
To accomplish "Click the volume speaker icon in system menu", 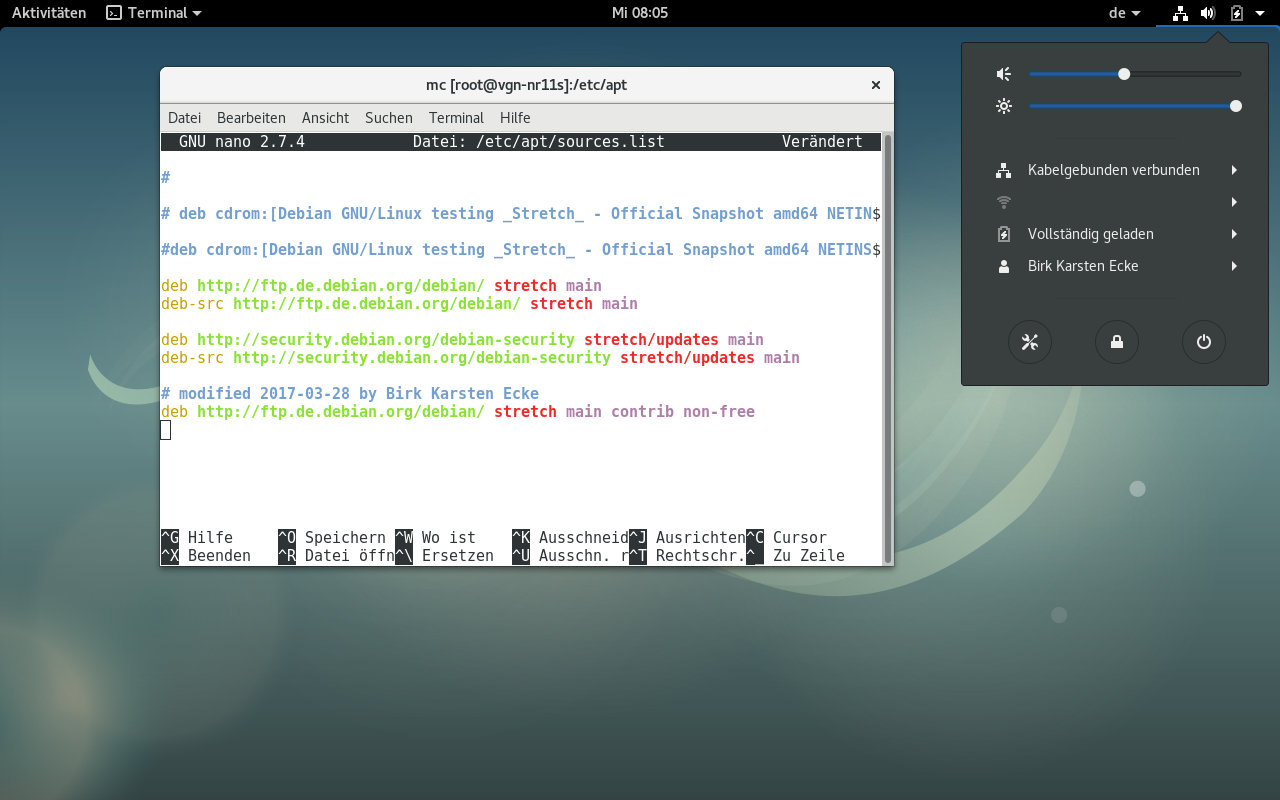I will point(1004,74).
